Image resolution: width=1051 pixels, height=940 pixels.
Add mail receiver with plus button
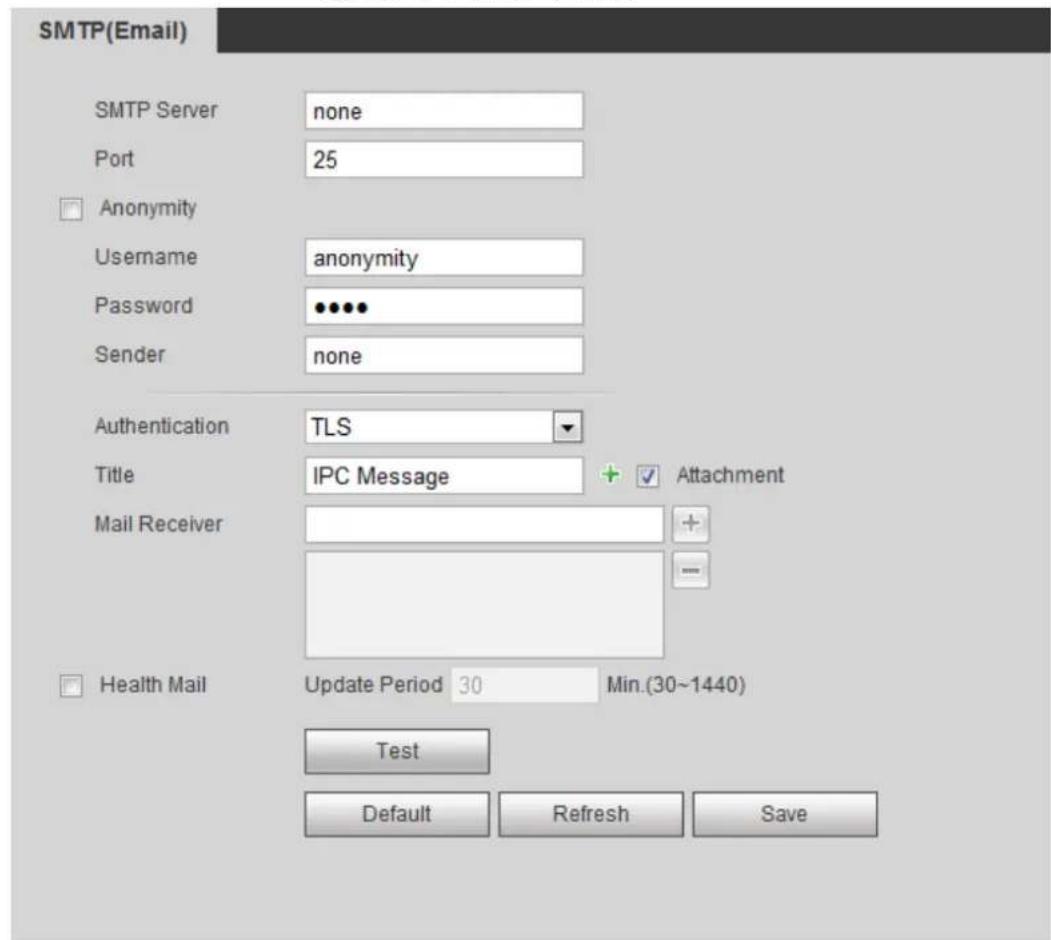click(x=690, y=524)
